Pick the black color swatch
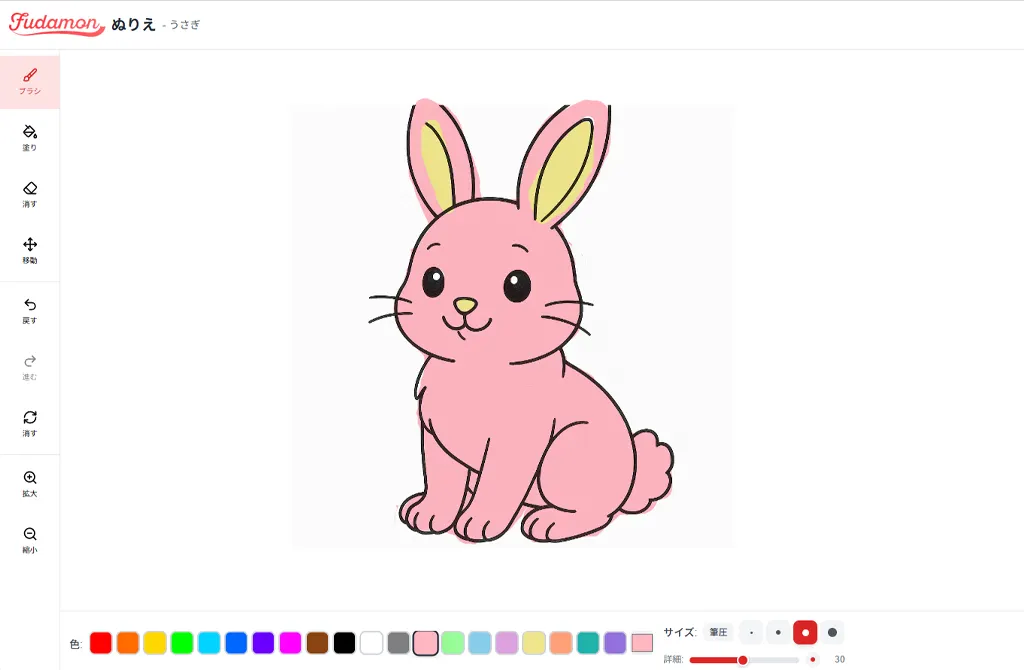The width and height of the screenshot is (1024, 670). (343, 643)
